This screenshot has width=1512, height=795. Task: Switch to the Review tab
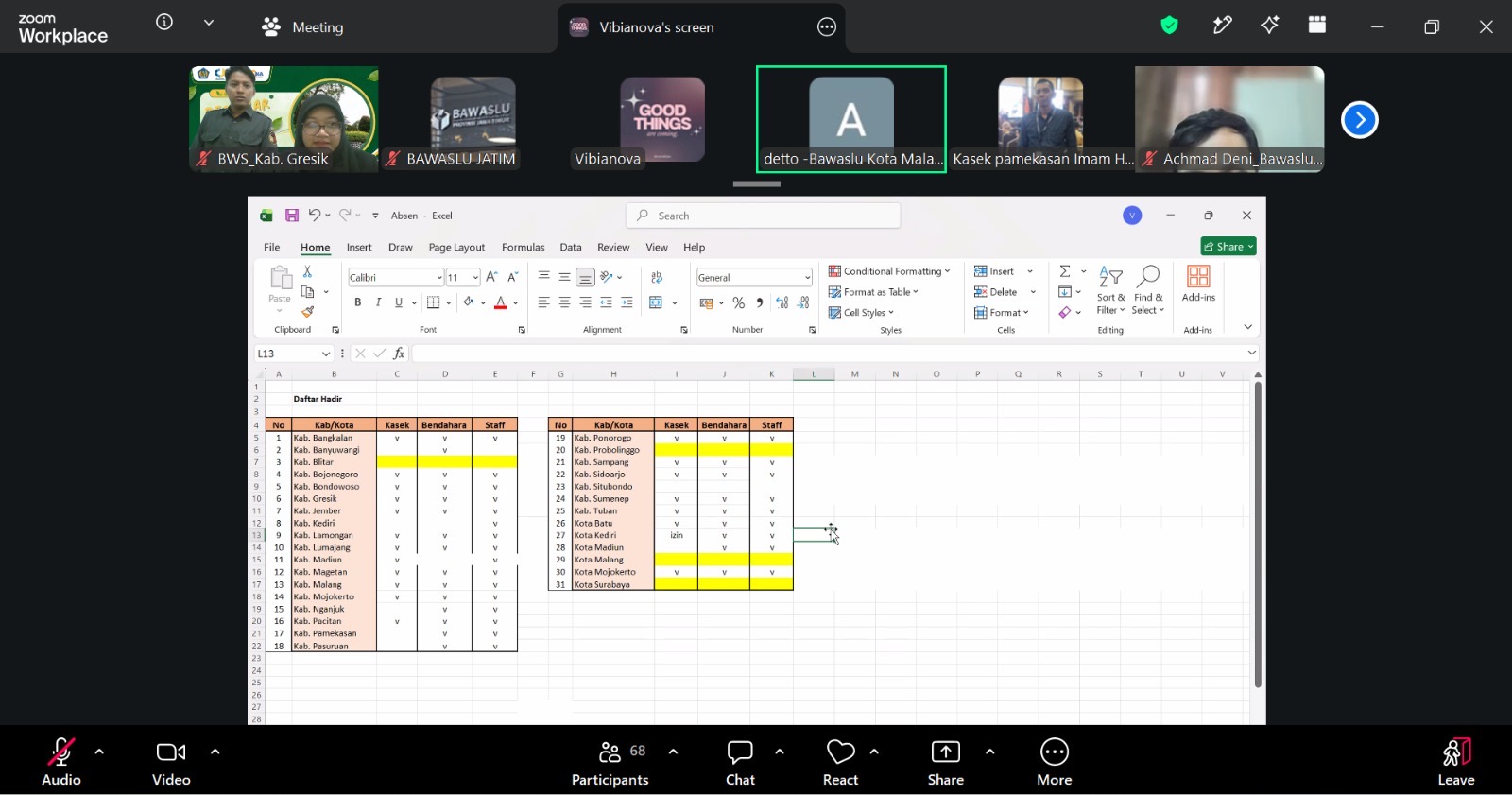613,248
